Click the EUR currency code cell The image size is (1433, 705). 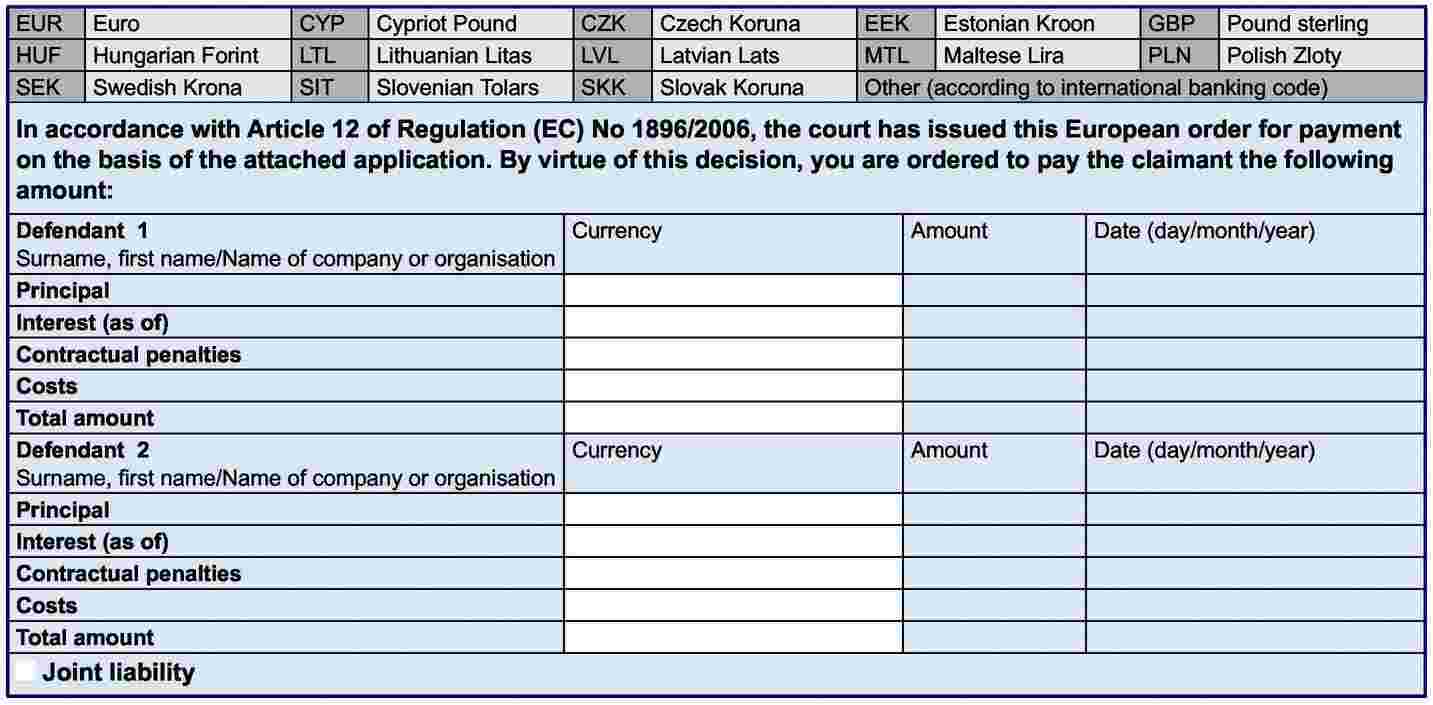40,24
